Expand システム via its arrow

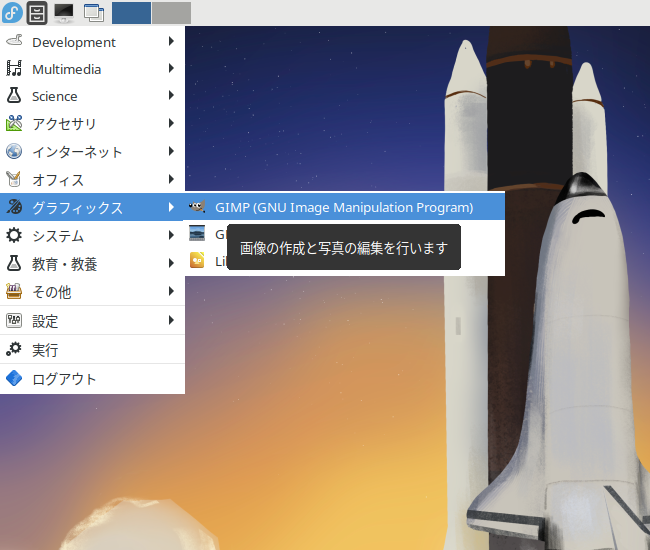pyautogui.click(x=171, y=235)
